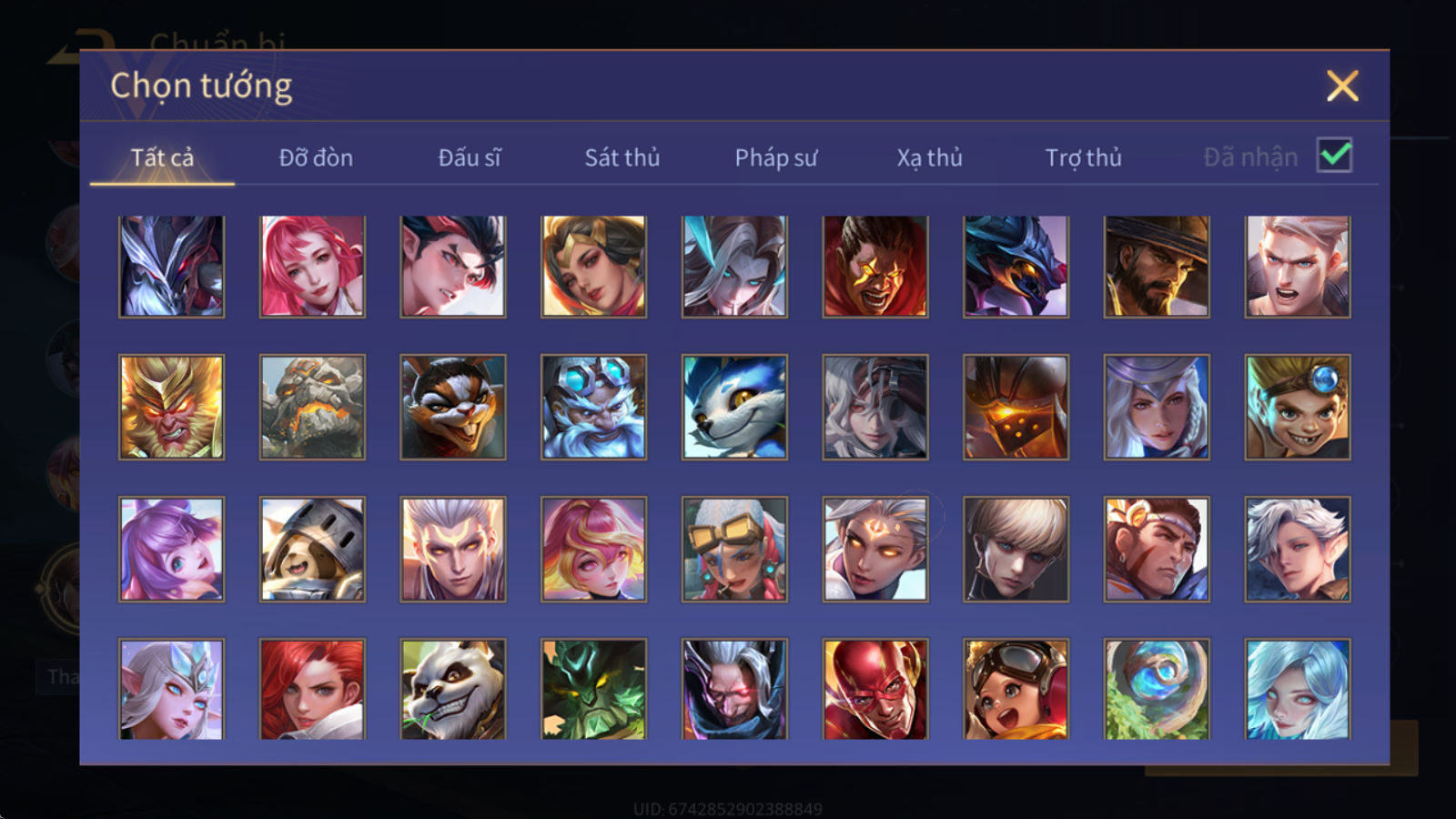Select the Tất cả tab

[x=162, y=158]
